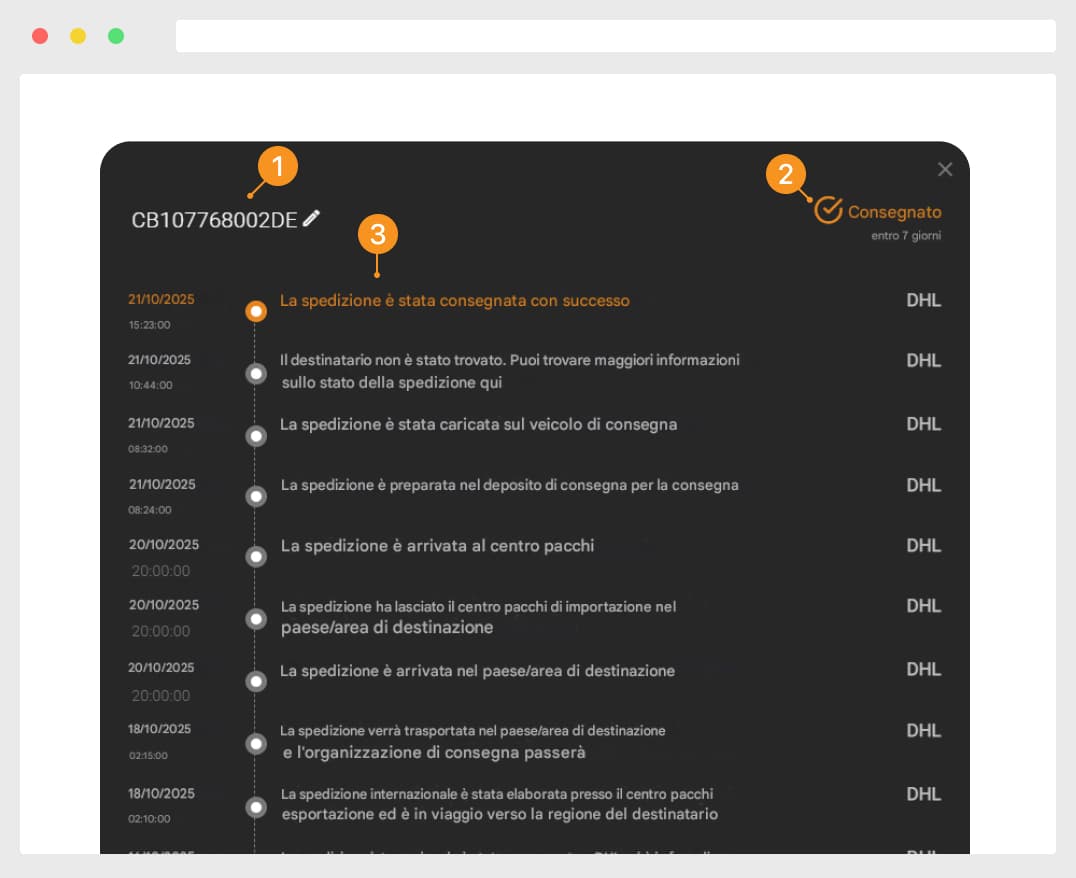Click timeline marker for the 08:24:00 event

pyautogui.click(x=256, y=497)
